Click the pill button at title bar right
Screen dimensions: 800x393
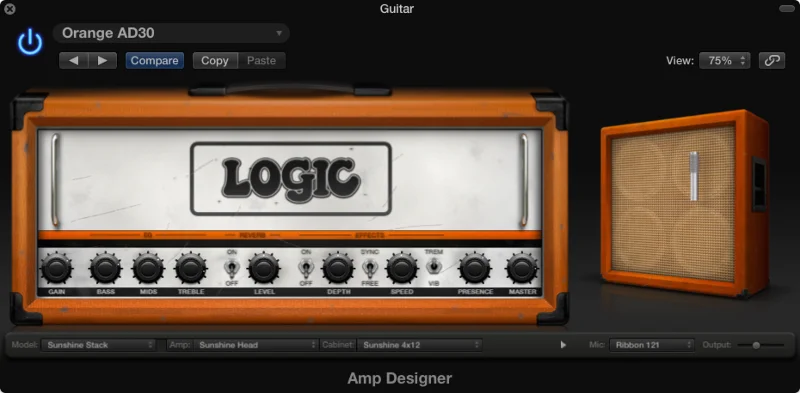tap(786, 9)
